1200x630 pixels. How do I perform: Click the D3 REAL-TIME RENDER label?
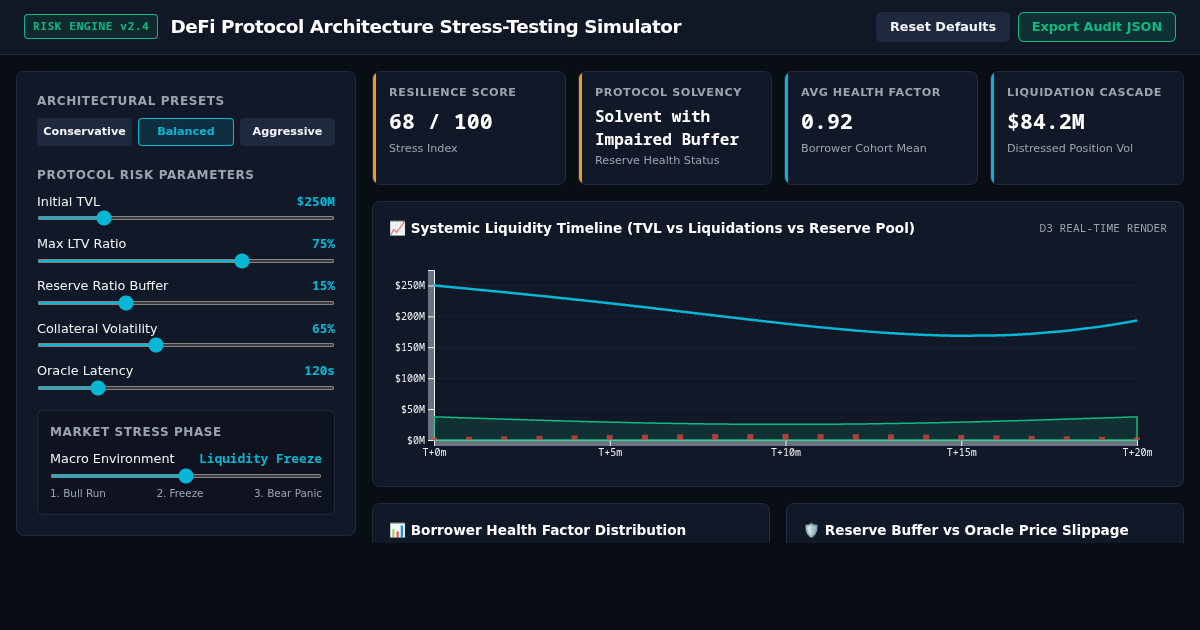coord(1103,229)
